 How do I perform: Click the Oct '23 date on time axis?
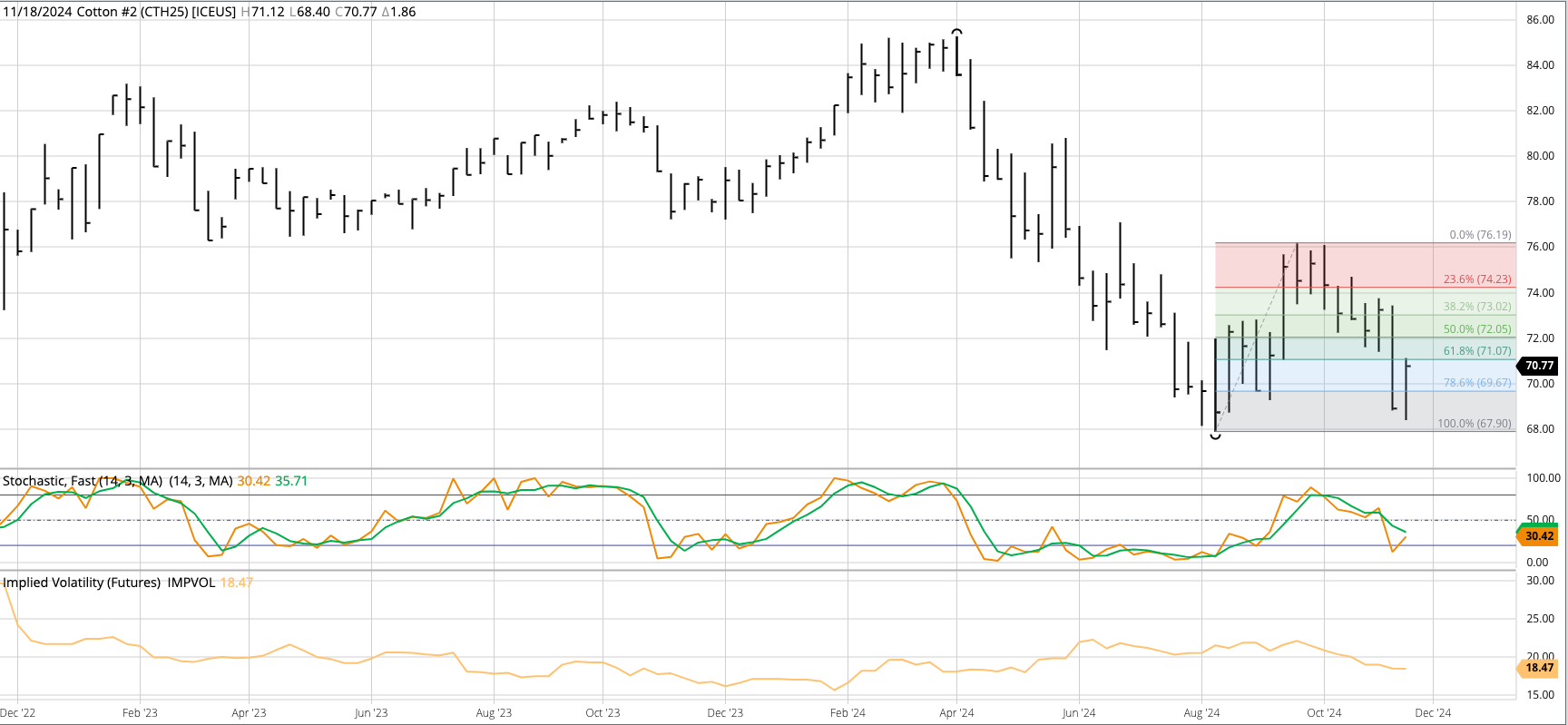click(x=603, y=713)
